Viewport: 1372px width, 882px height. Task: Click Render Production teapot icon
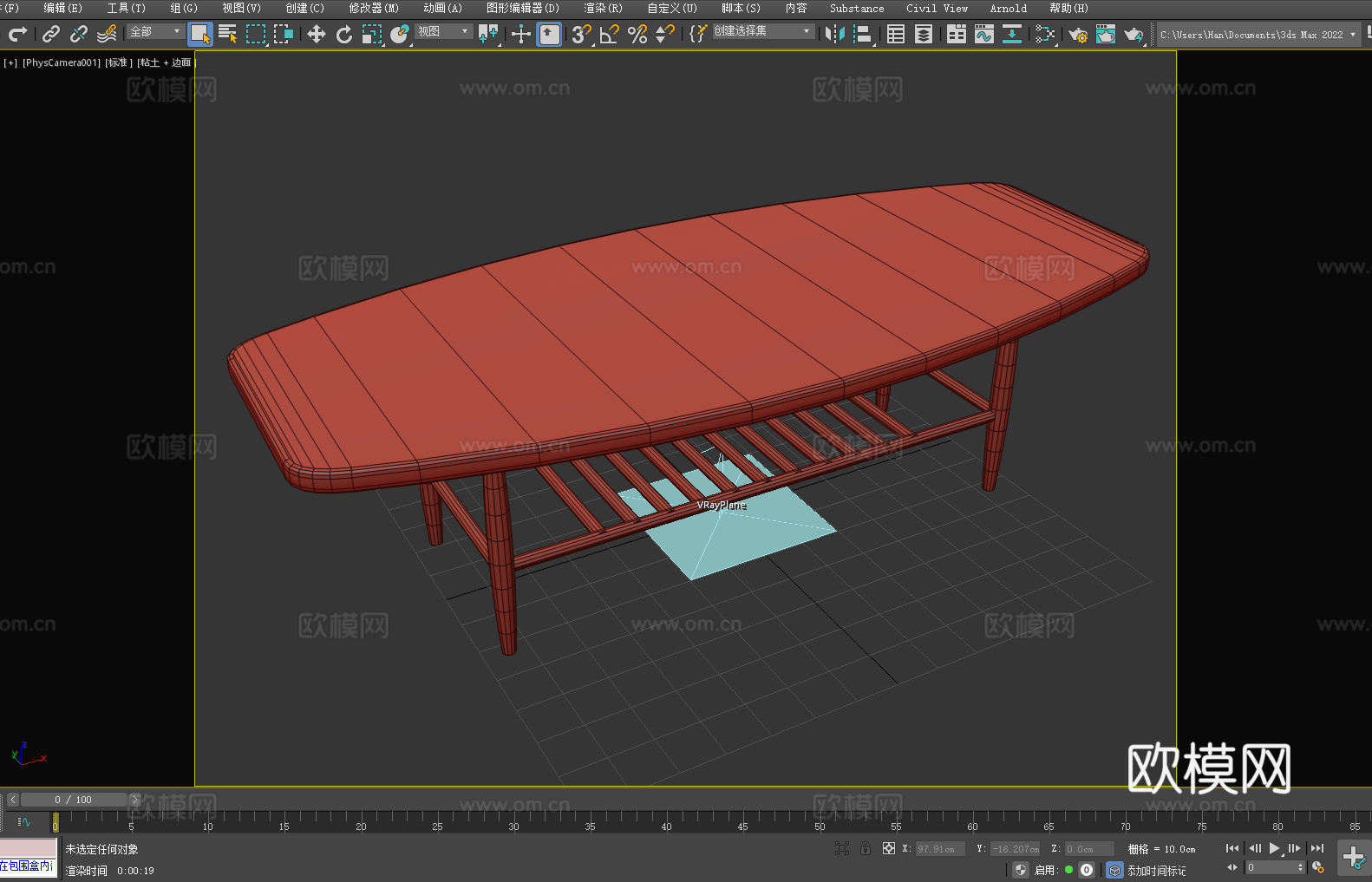[x=1134, y=34]
